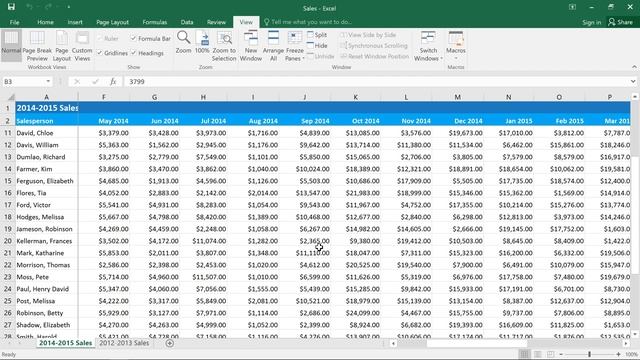Screen dimensions: 640x360
Task: Click Zoom to Selection
Action: click(224, 45)
